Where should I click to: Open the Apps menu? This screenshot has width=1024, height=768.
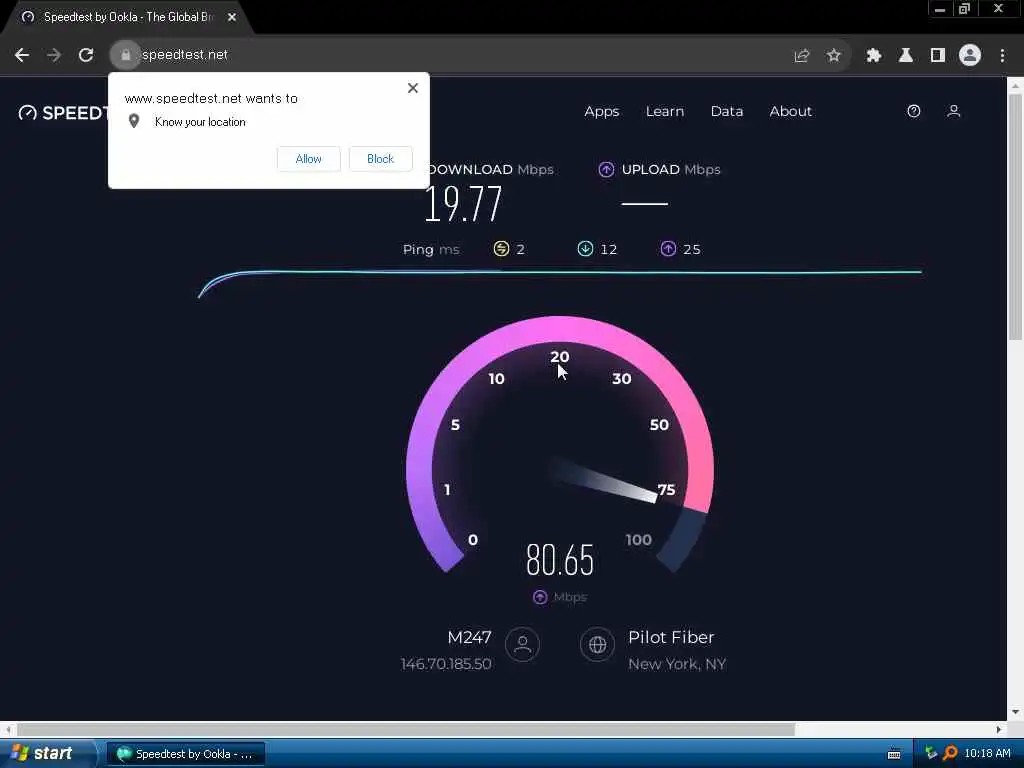601,112
